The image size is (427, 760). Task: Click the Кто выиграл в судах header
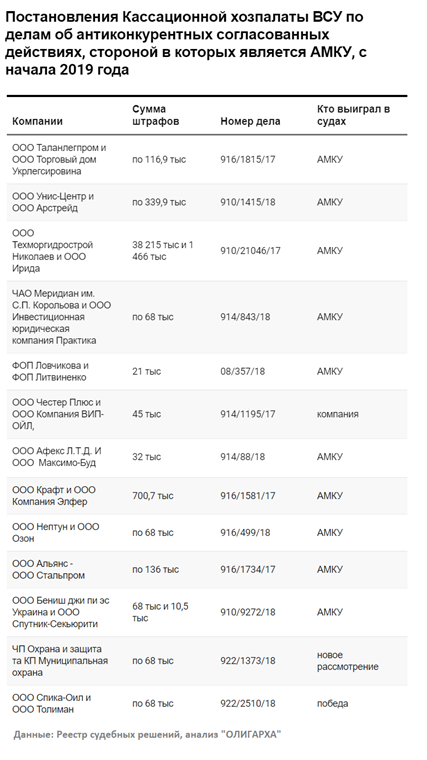(353, 115)
